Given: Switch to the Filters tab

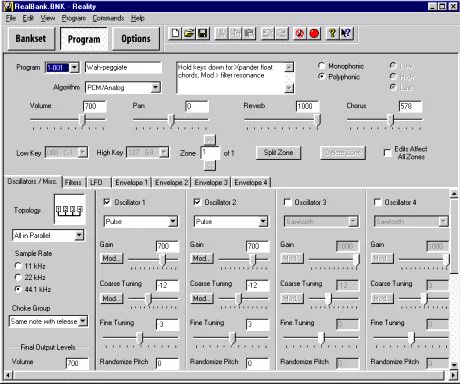Looking at the screenshot, I should point(73,182).
